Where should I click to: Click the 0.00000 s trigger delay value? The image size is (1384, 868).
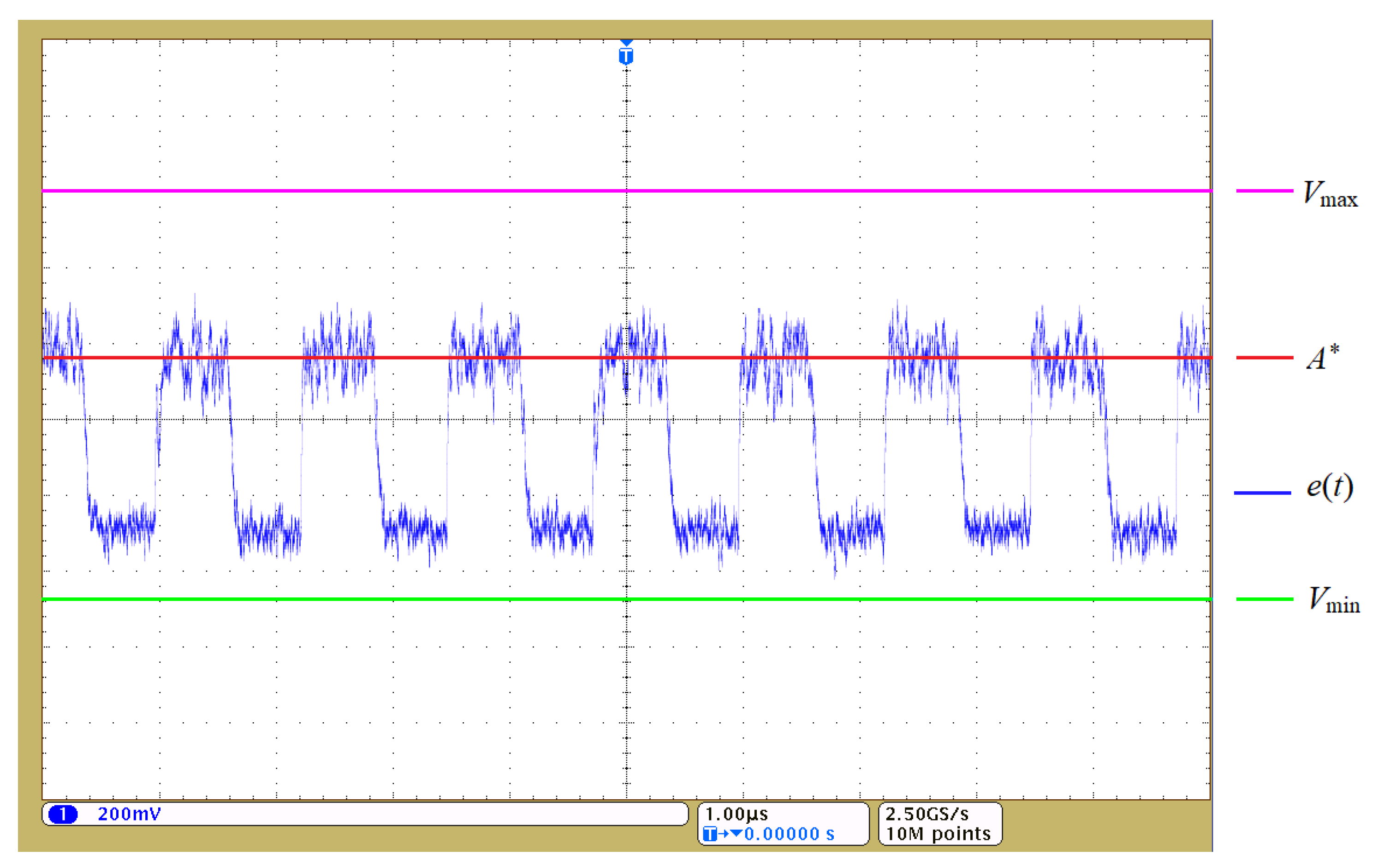pyautogui.click(x=789, y=833)
